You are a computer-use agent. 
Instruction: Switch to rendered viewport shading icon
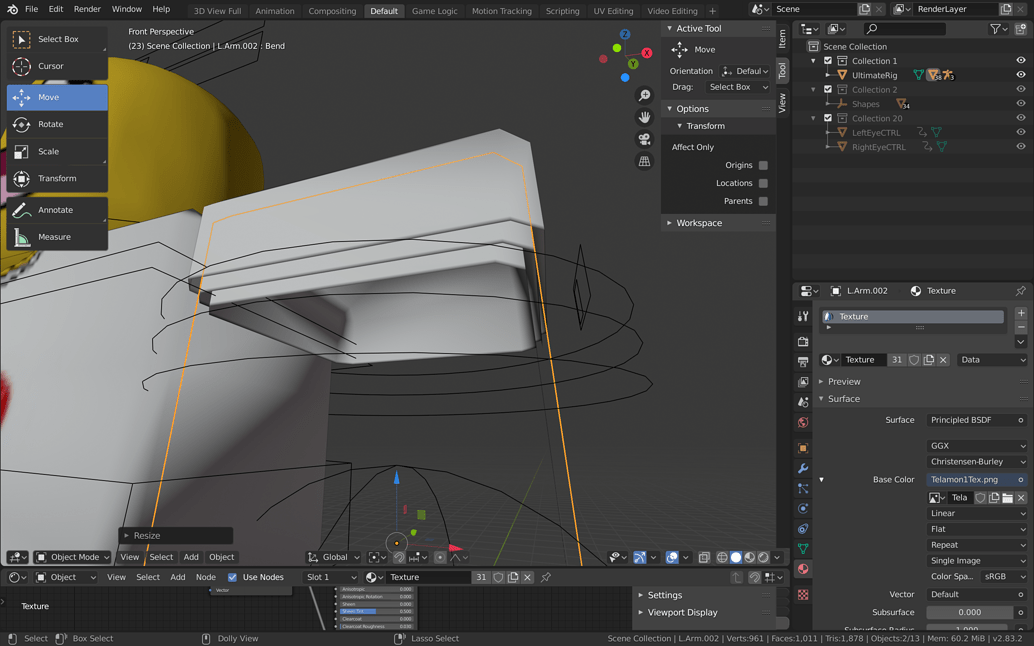click(x=764, y=557)
